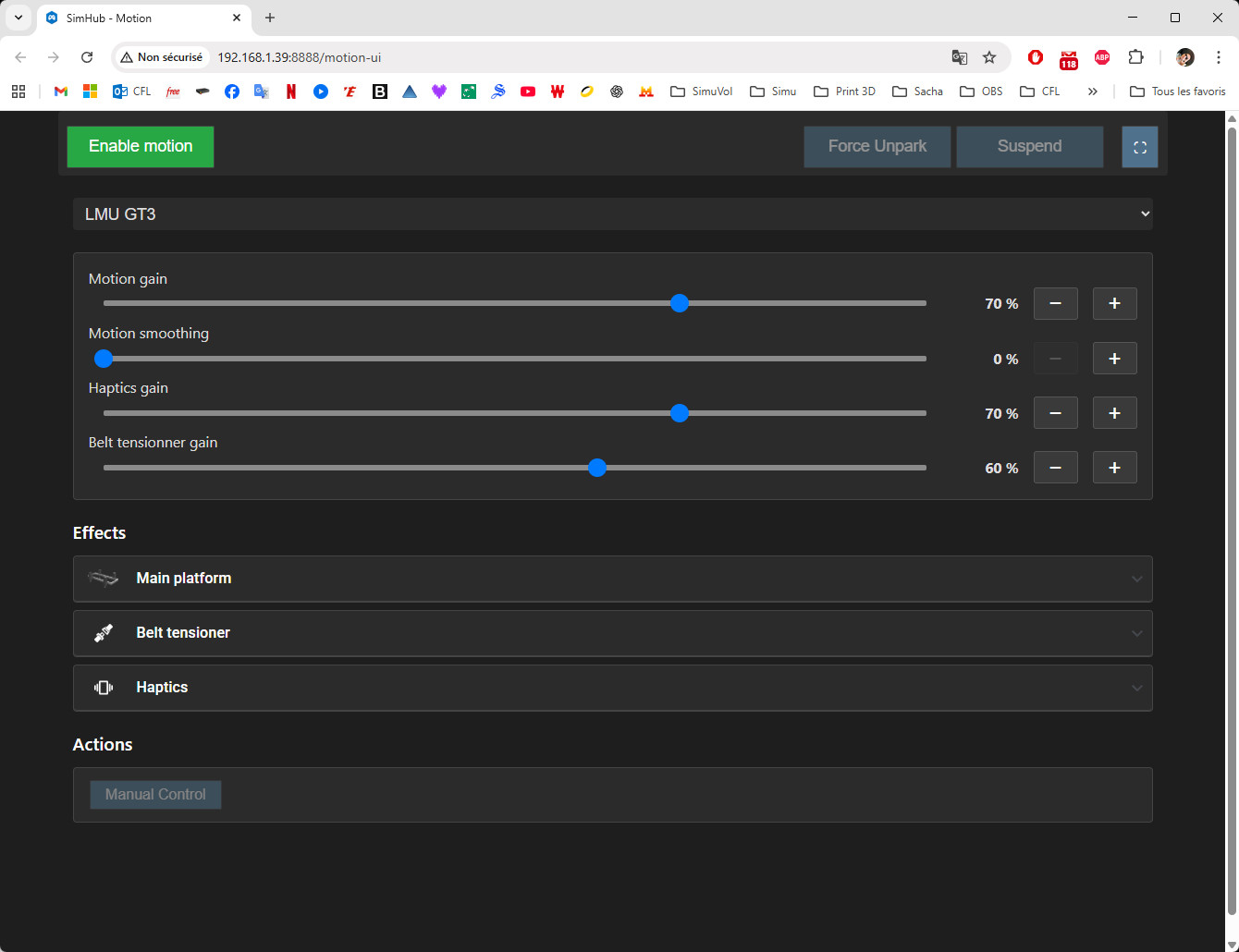This screenshot has width=1239, height=952.
Task: Open the Facebook bookmark icon
Action: click(x=232, y=92)
